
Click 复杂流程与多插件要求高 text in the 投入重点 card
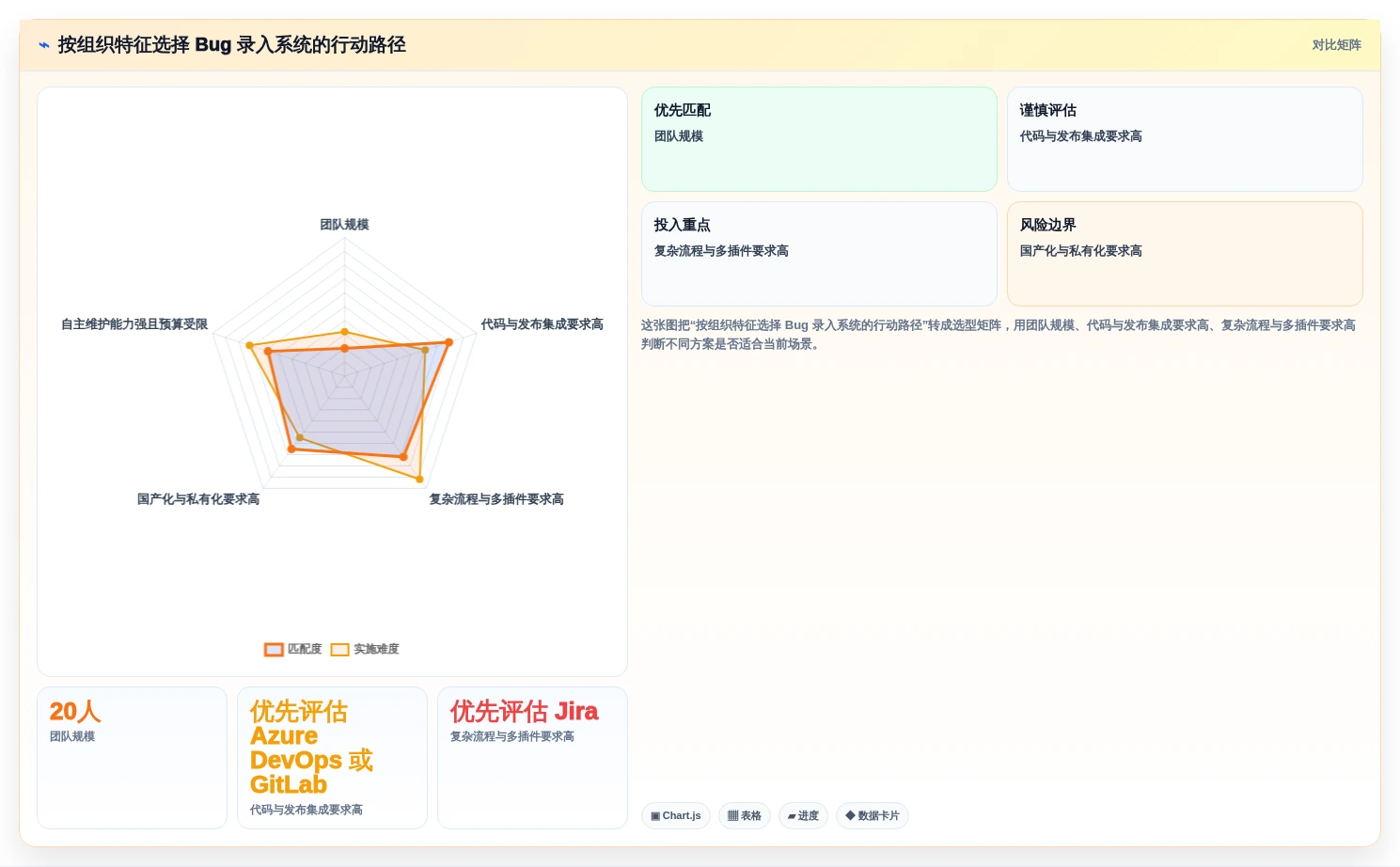(x=722, y=251)
